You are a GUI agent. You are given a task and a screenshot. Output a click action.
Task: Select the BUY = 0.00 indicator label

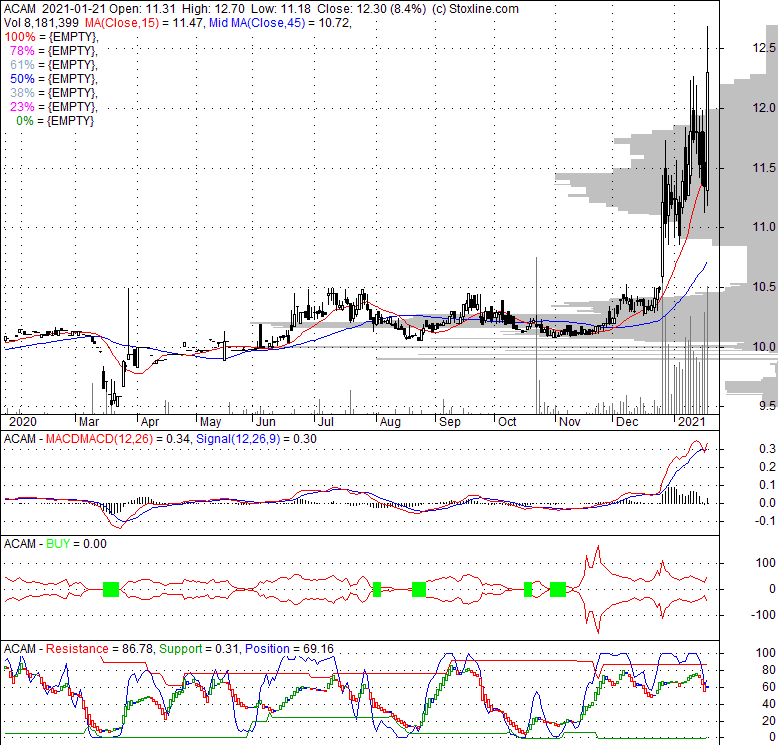point(76,544)
